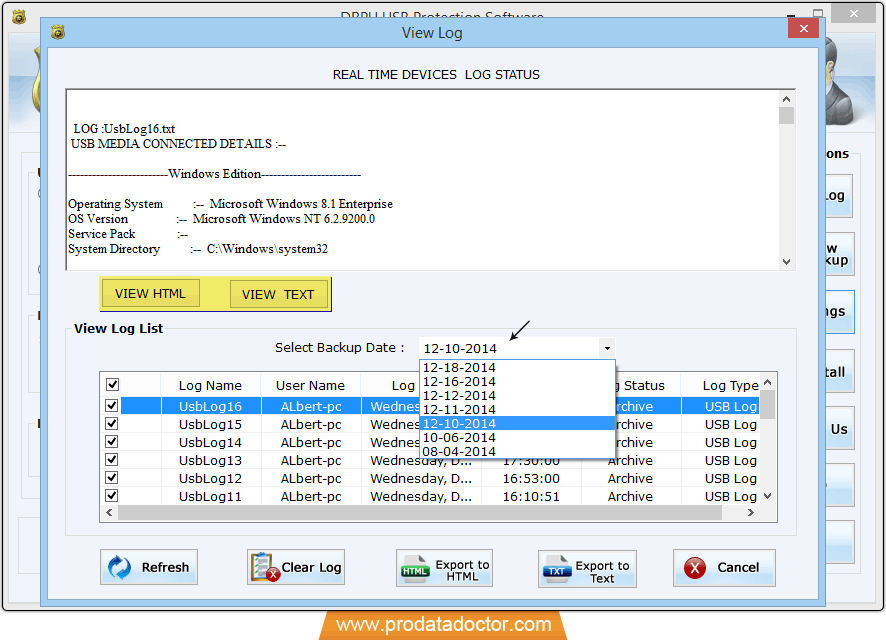Toggle the select-all checkbox in table header
886x640 pixels.
(x=112, y=385)
